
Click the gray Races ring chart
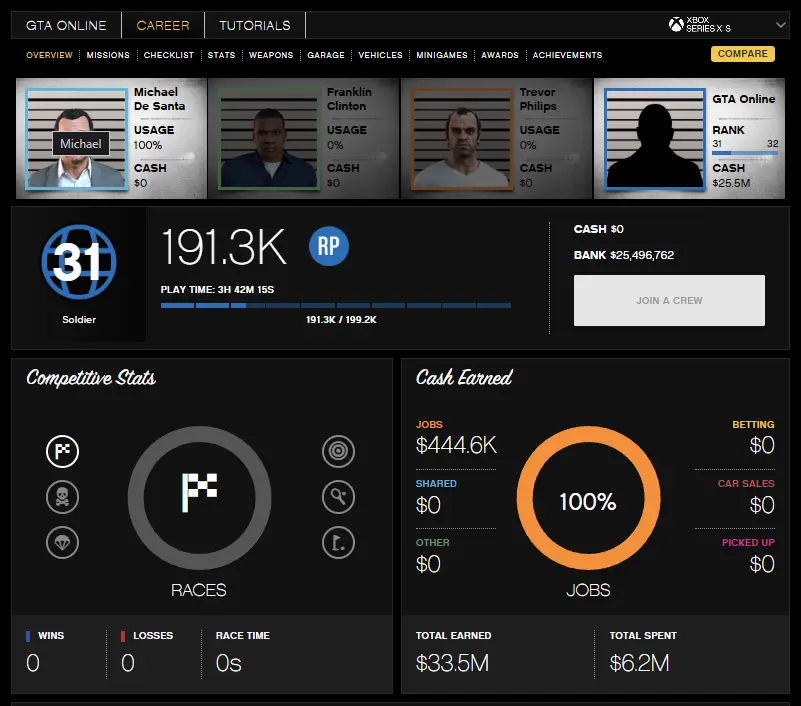tap(199, 498)
